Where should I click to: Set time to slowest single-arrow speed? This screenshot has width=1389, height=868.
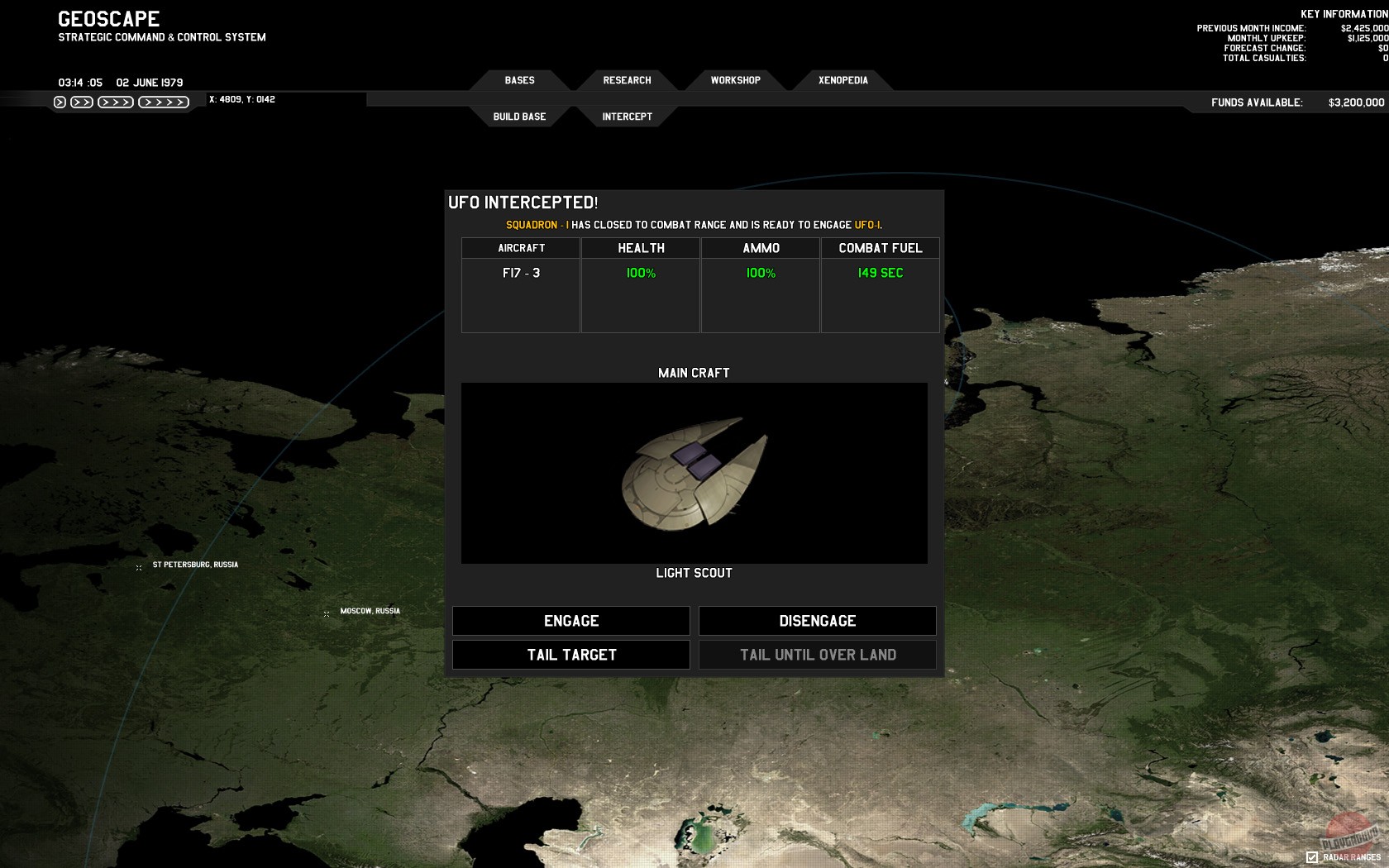click(60, 103)
